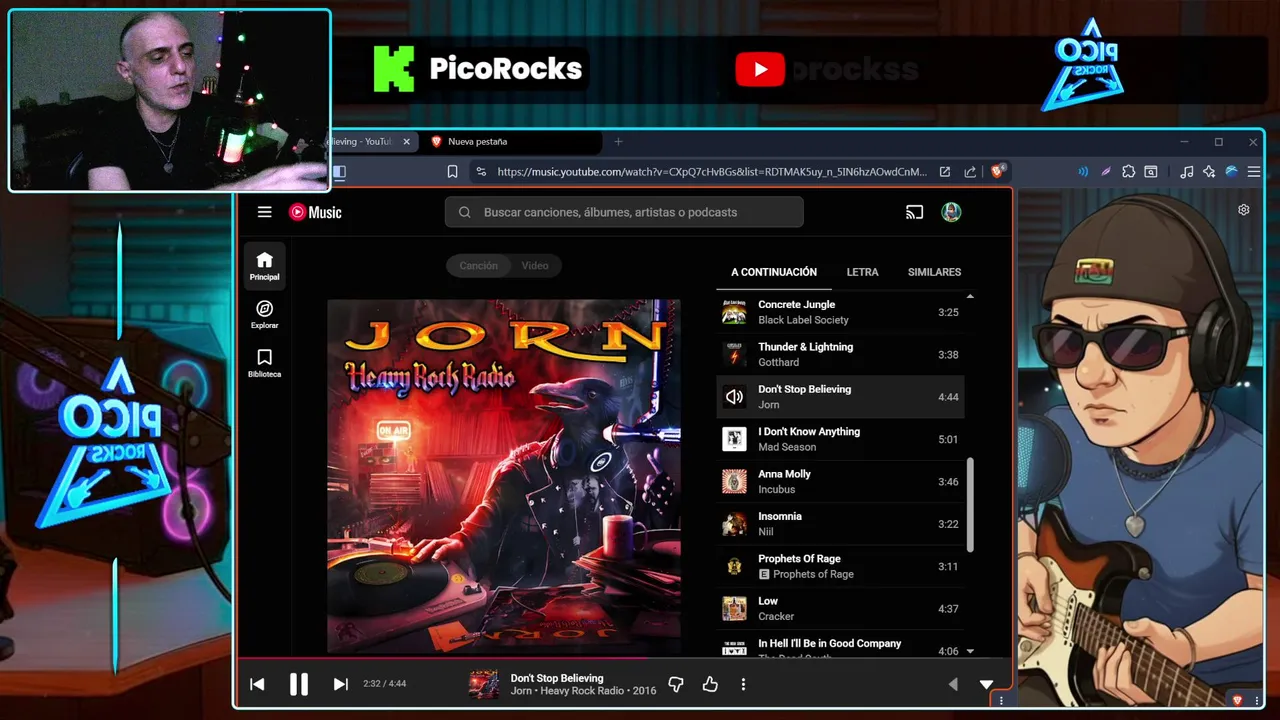Viewport: 1280px width, 720px height.
Task: Click the Anna Molly album thumbnail
Action: [734, 481]
